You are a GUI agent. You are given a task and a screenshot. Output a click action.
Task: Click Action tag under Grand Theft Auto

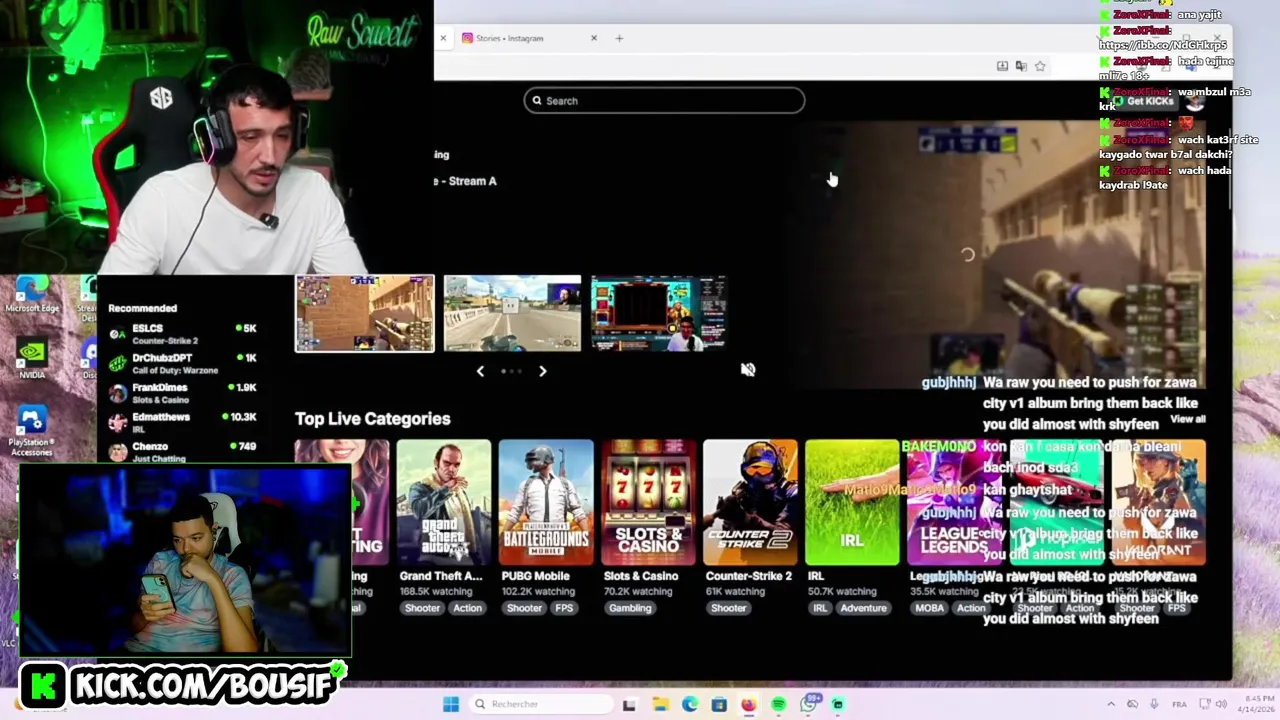[x=467, y=608]
